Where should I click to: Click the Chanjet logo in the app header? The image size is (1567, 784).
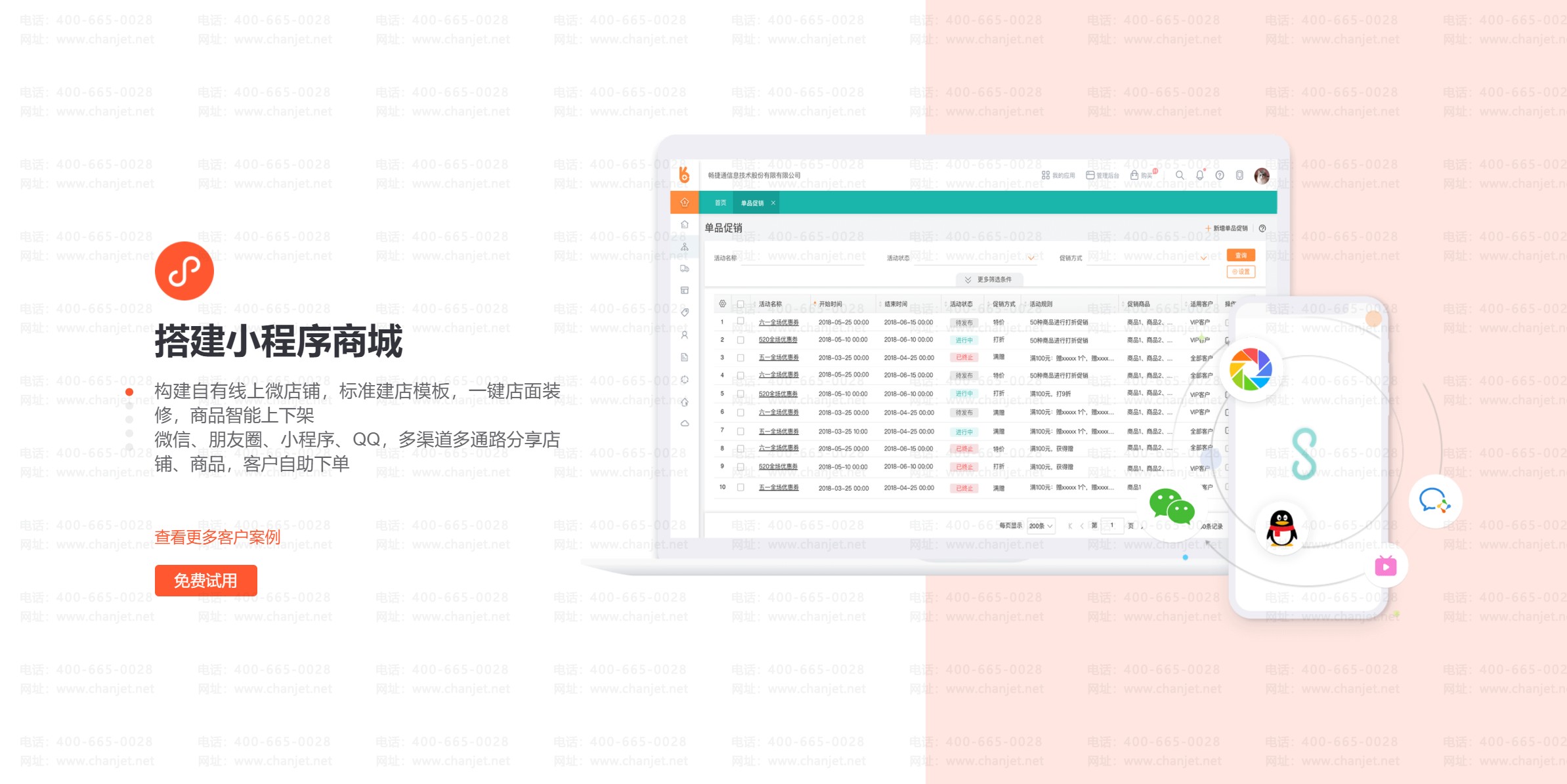pyautogui.click(x=684, y=175)
